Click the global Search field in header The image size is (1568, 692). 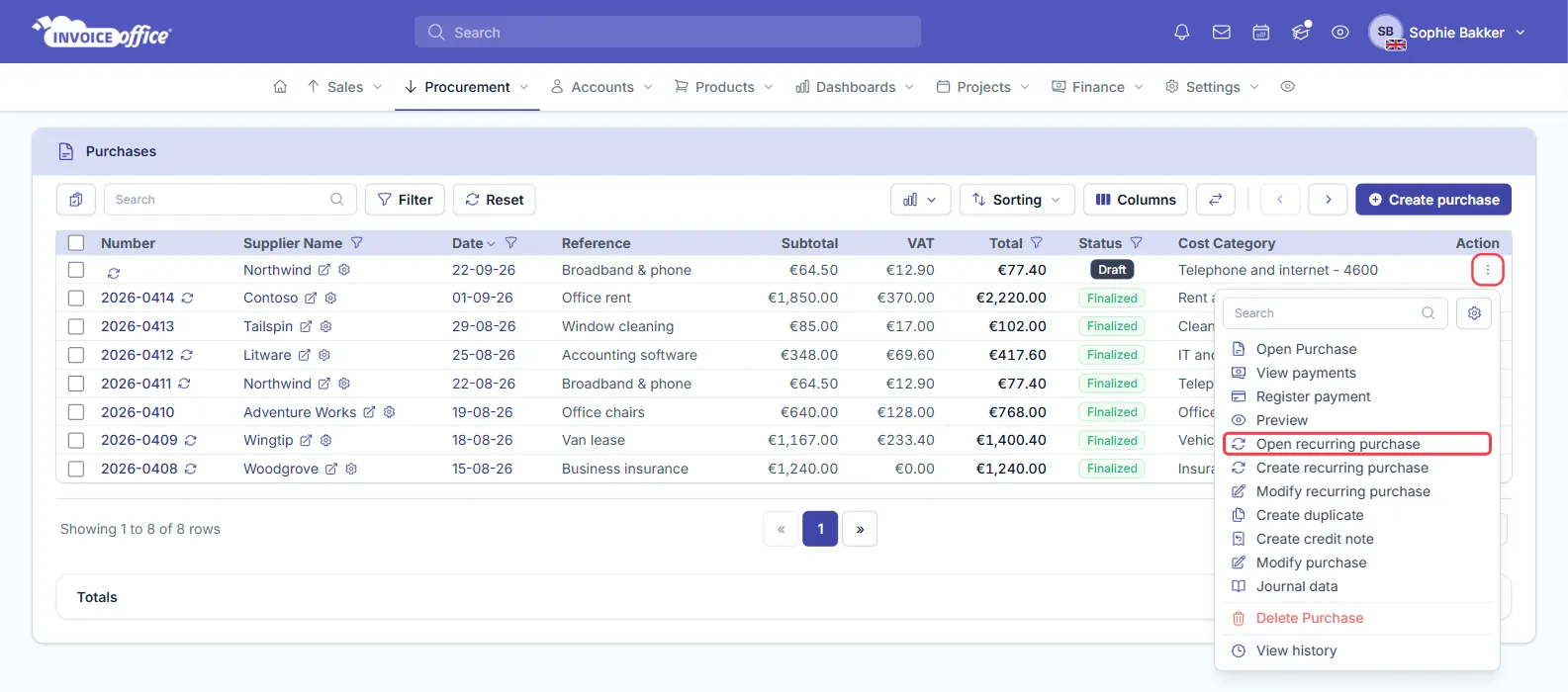pos(668,32)
